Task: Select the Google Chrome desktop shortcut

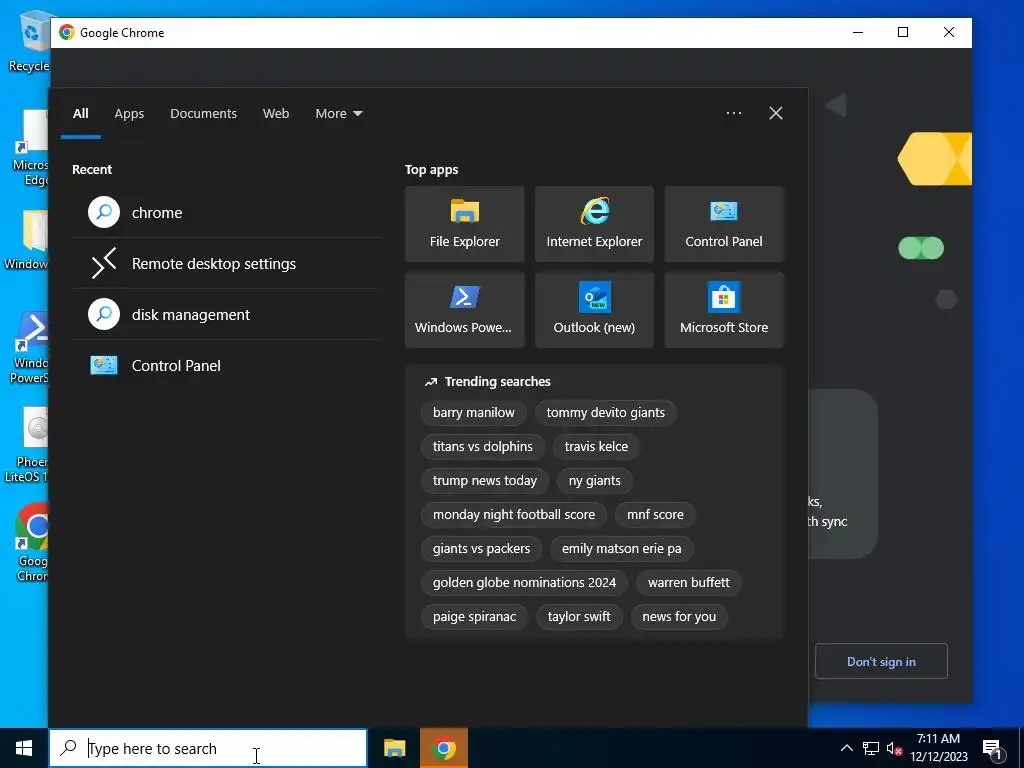Action: [32, 543]
